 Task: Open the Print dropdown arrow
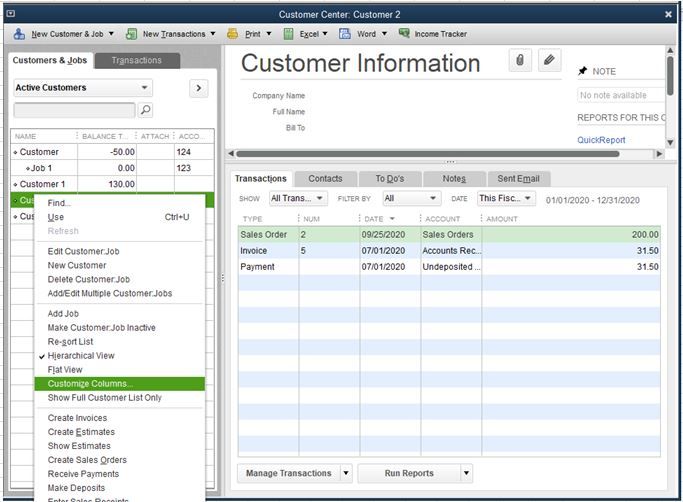coord(269,34)
